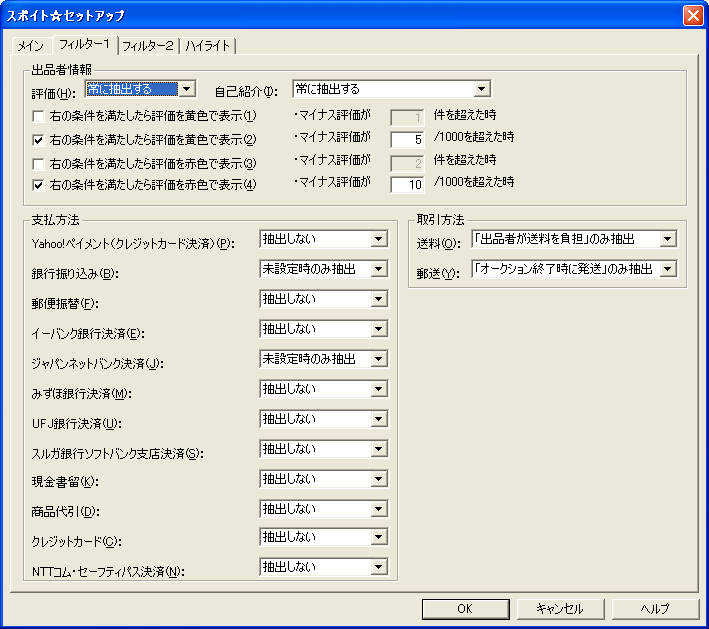Click the disabled count field showing 1
This screenshot has height=629, width=709.
coord(407,118)
